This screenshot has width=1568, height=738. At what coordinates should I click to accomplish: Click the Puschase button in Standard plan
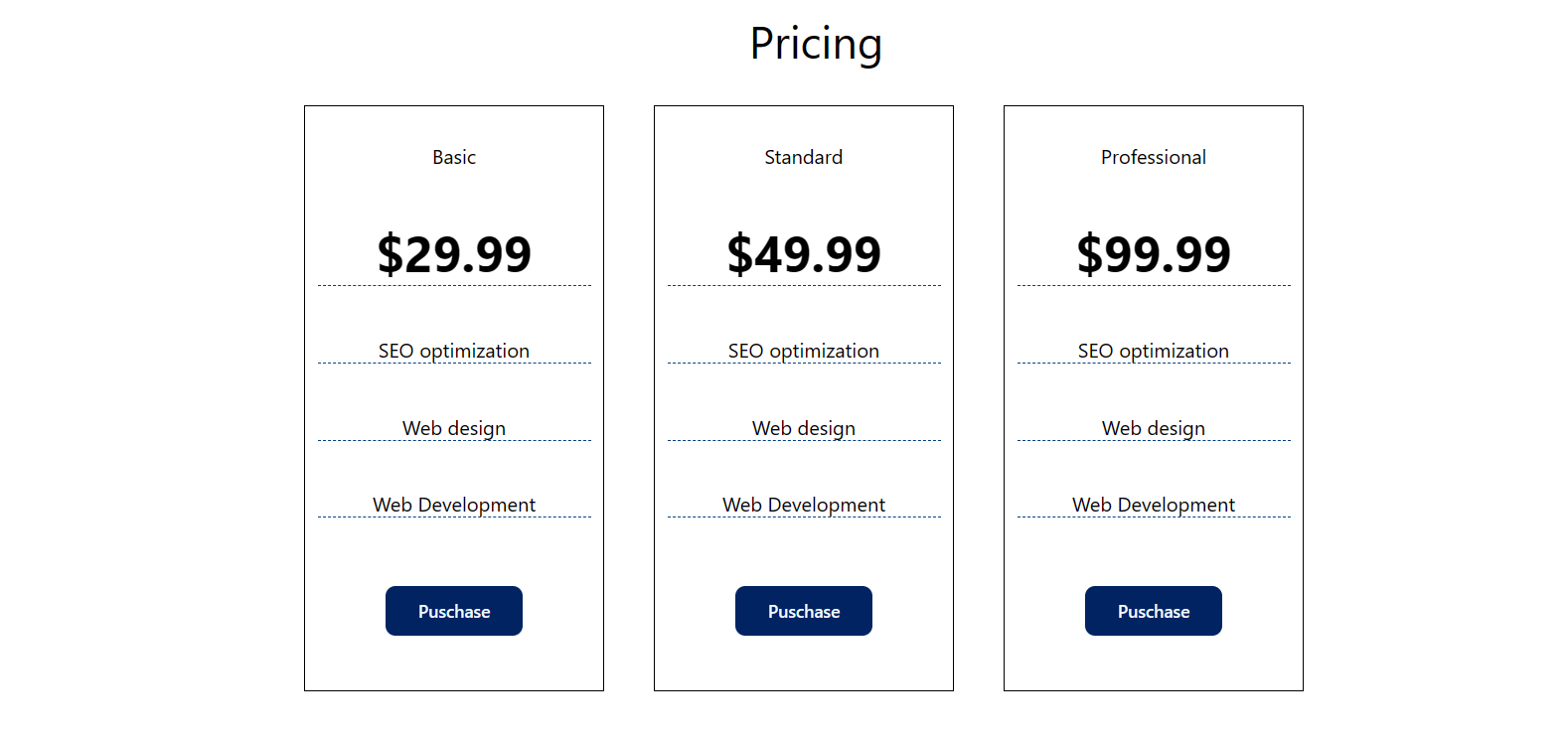click(804, 611)
